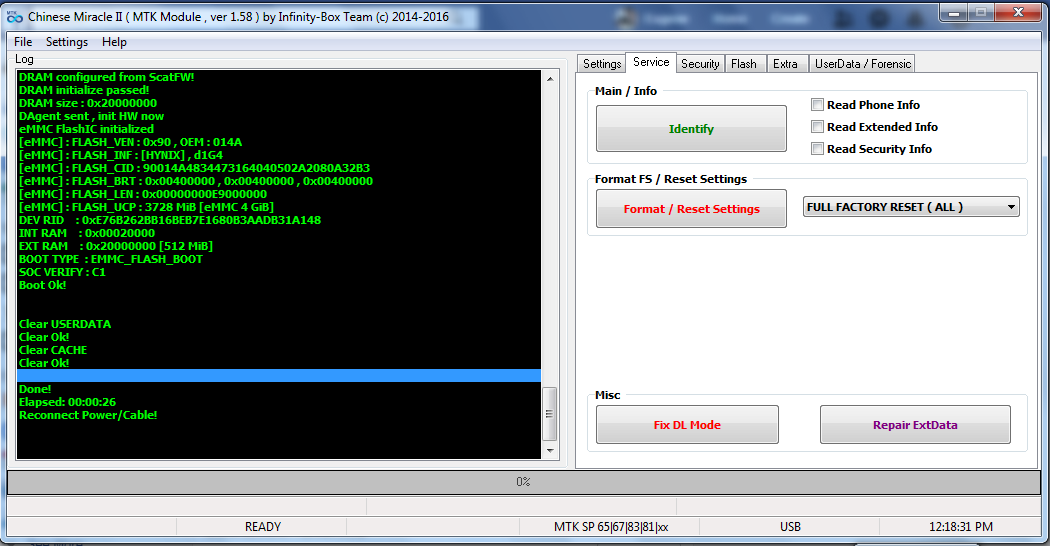The width and height of the screenshot is (1050, 546).
Task: Click the 'Done!' log line
Action: 35,389
